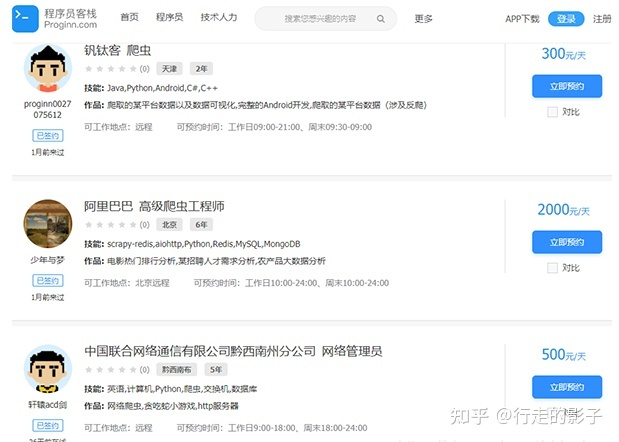Click the 注册 link
The height and width of the screenshot is (442, 619).
pos(602,19)
